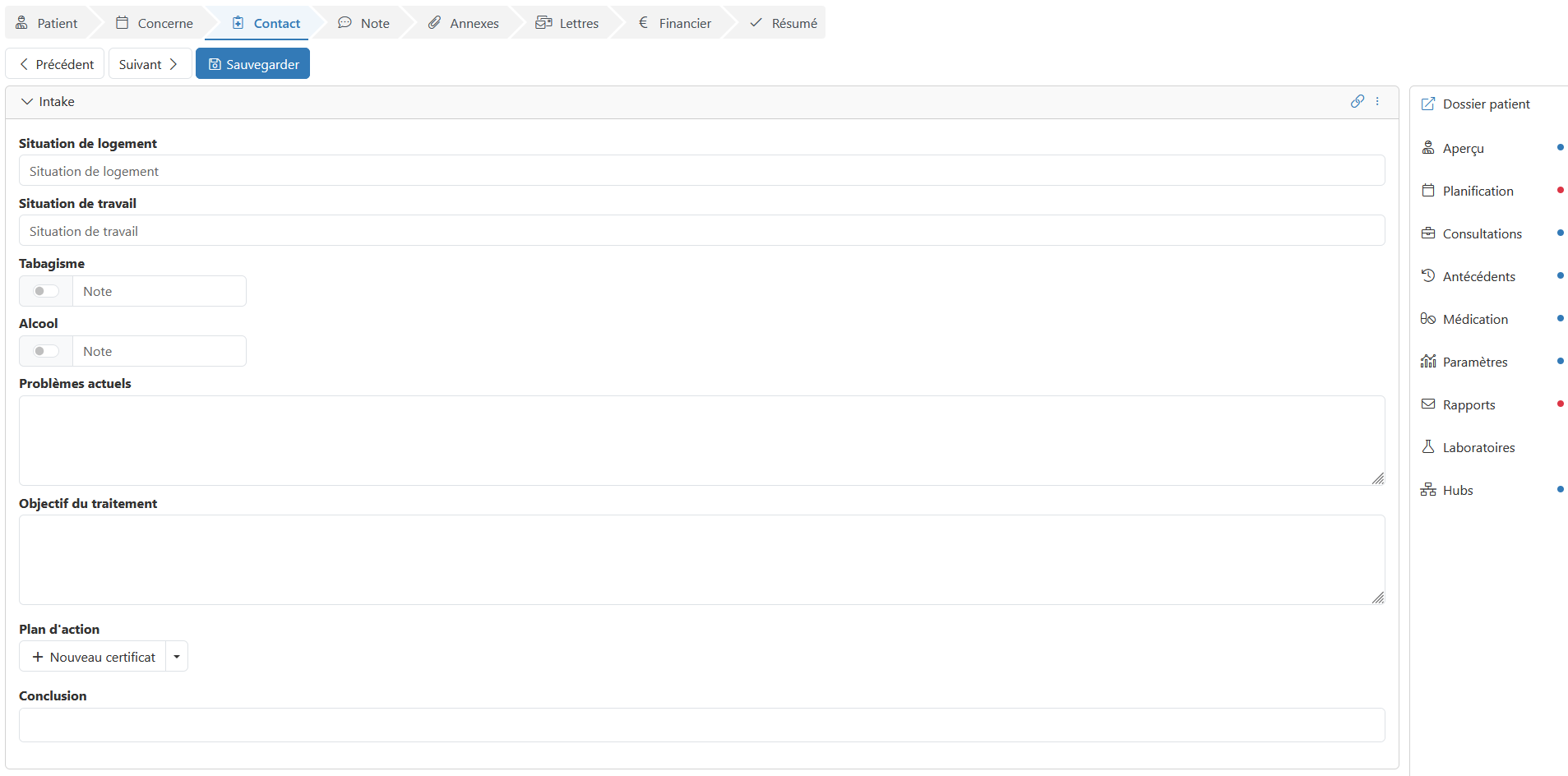The height and width of the screenshot is (776, 1568).
Task: Click the link icon in Intake header
Action: pyautogui.click(x=1358, y=101)
